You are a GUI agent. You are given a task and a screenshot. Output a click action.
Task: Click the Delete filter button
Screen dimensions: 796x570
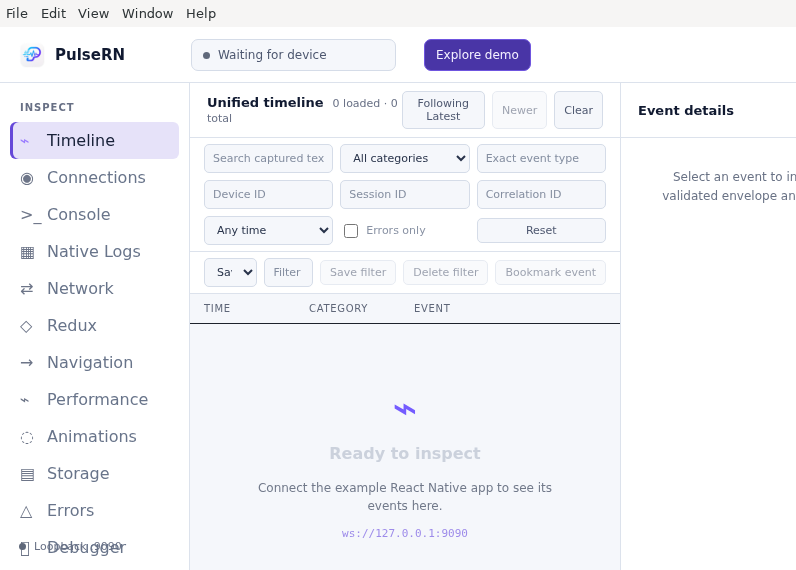[445, 273]
